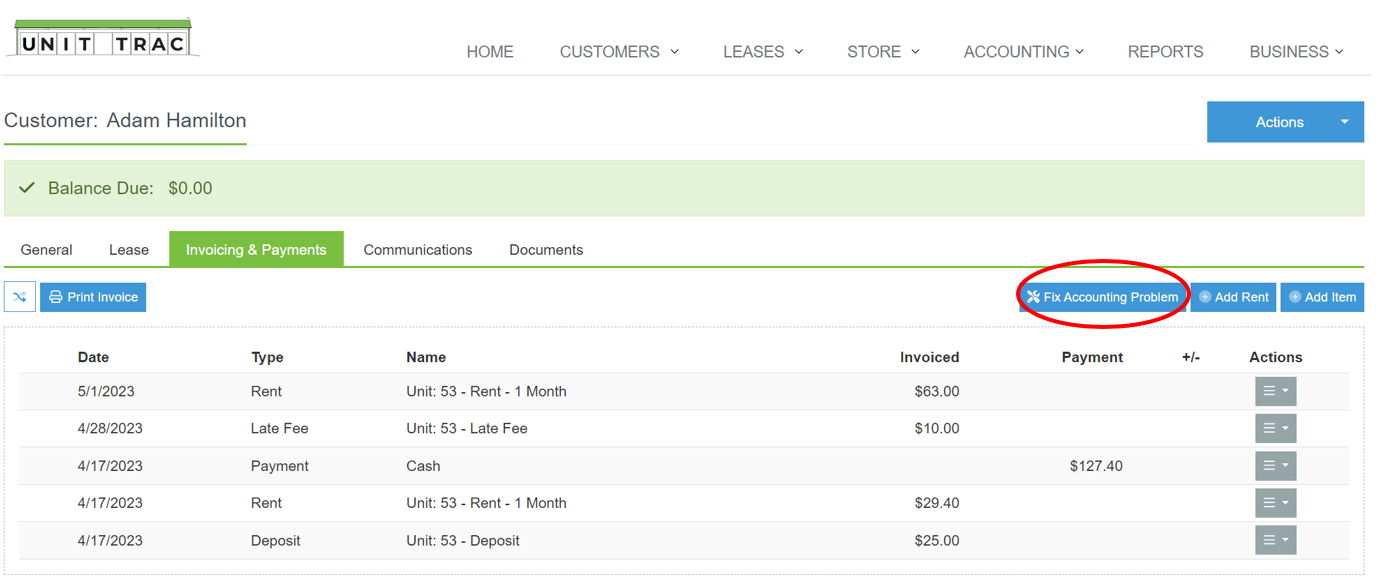Expand the Leases menu

(763, 52)
